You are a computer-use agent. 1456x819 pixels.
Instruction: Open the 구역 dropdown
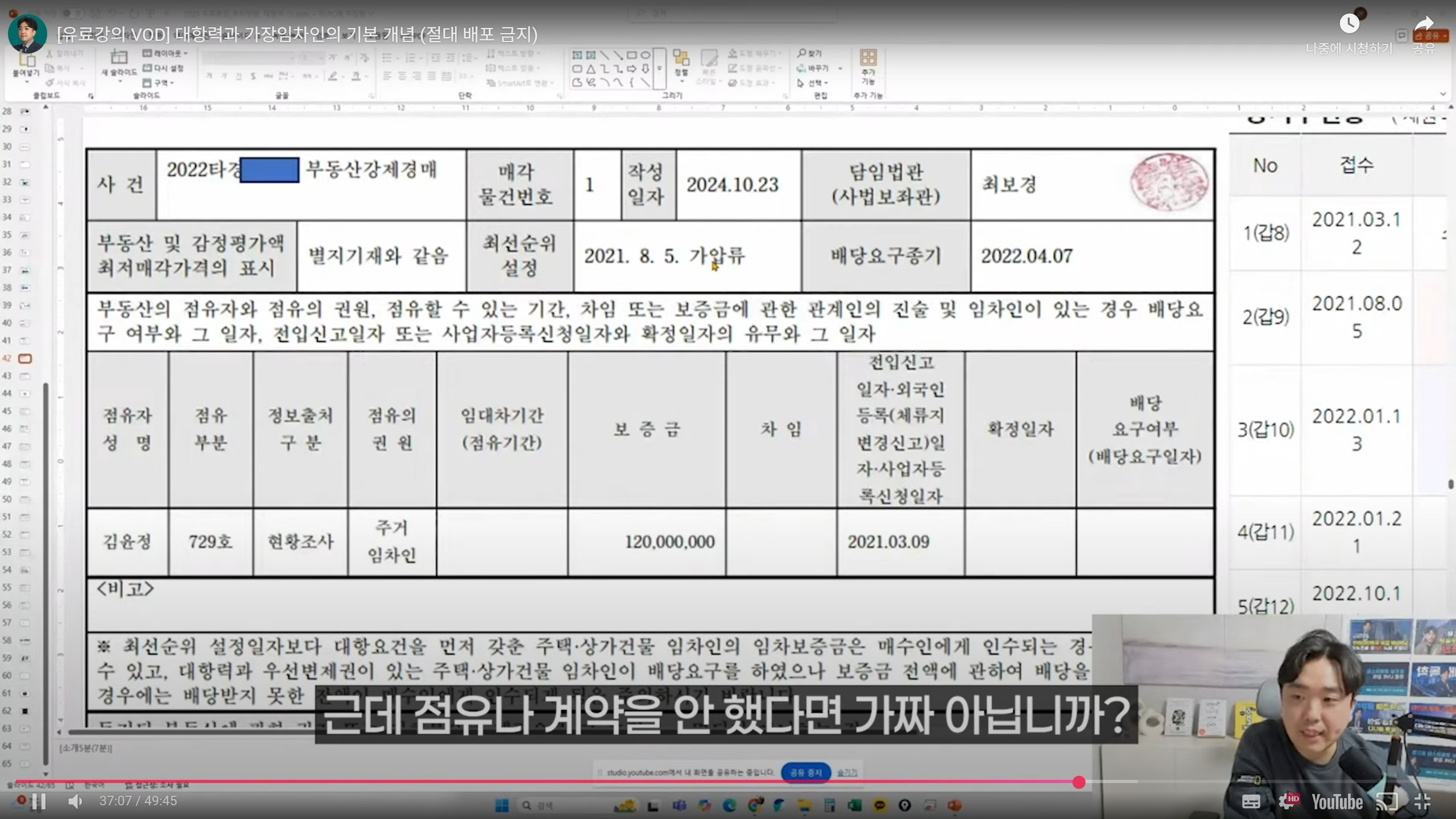point(159,83)
